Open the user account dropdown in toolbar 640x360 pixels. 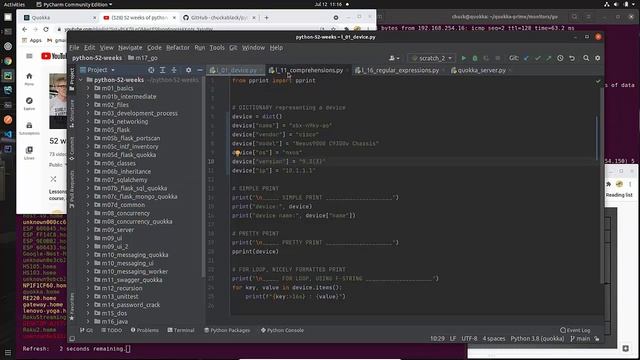(x=394, y=58)
